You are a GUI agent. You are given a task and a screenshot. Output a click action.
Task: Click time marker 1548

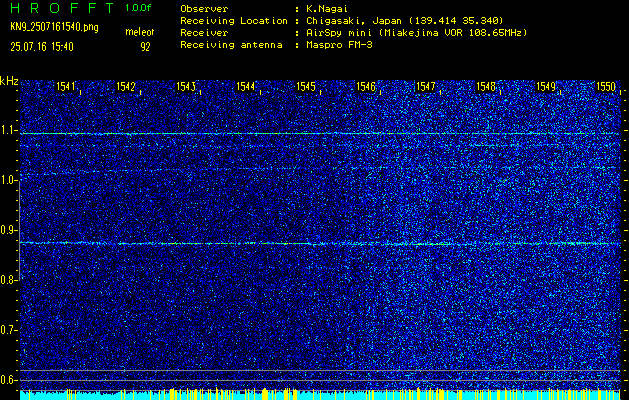coord(486,86)
